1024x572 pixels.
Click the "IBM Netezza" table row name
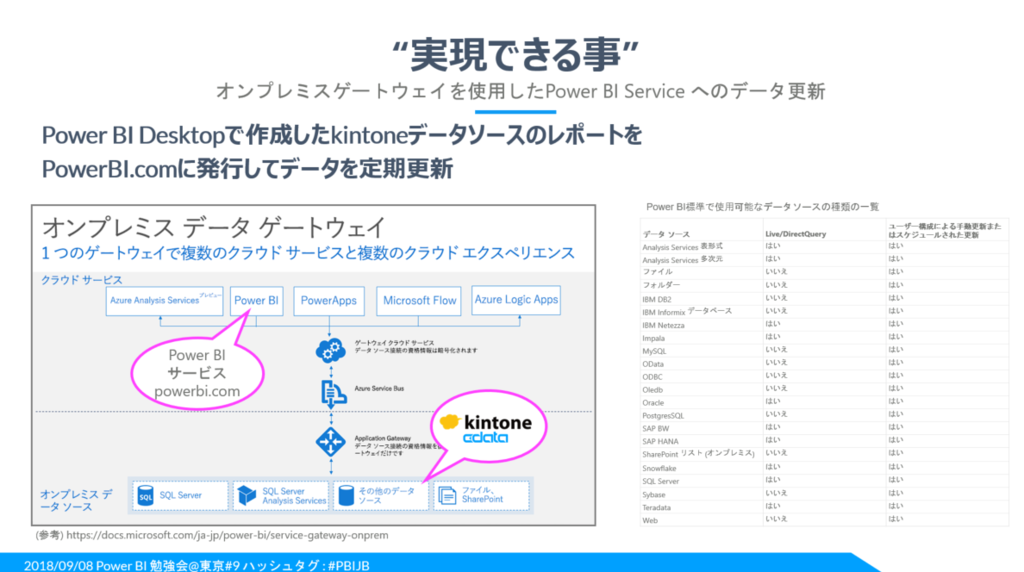click(664, 325)
